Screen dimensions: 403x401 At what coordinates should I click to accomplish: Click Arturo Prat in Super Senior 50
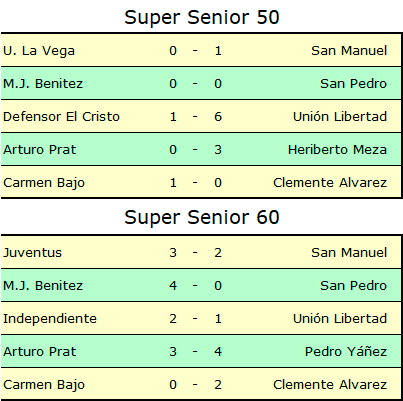pos(40,150)
